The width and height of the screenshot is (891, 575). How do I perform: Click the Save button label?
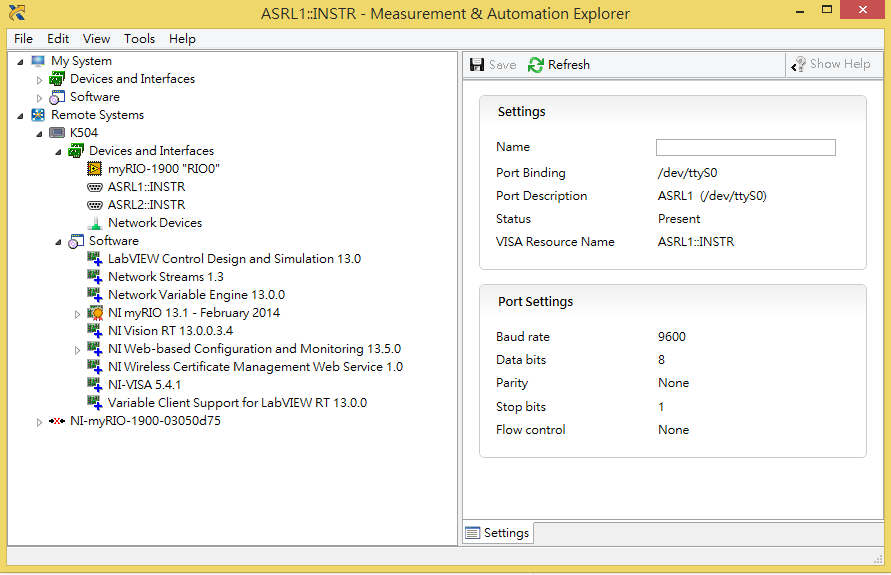[502, 65]
